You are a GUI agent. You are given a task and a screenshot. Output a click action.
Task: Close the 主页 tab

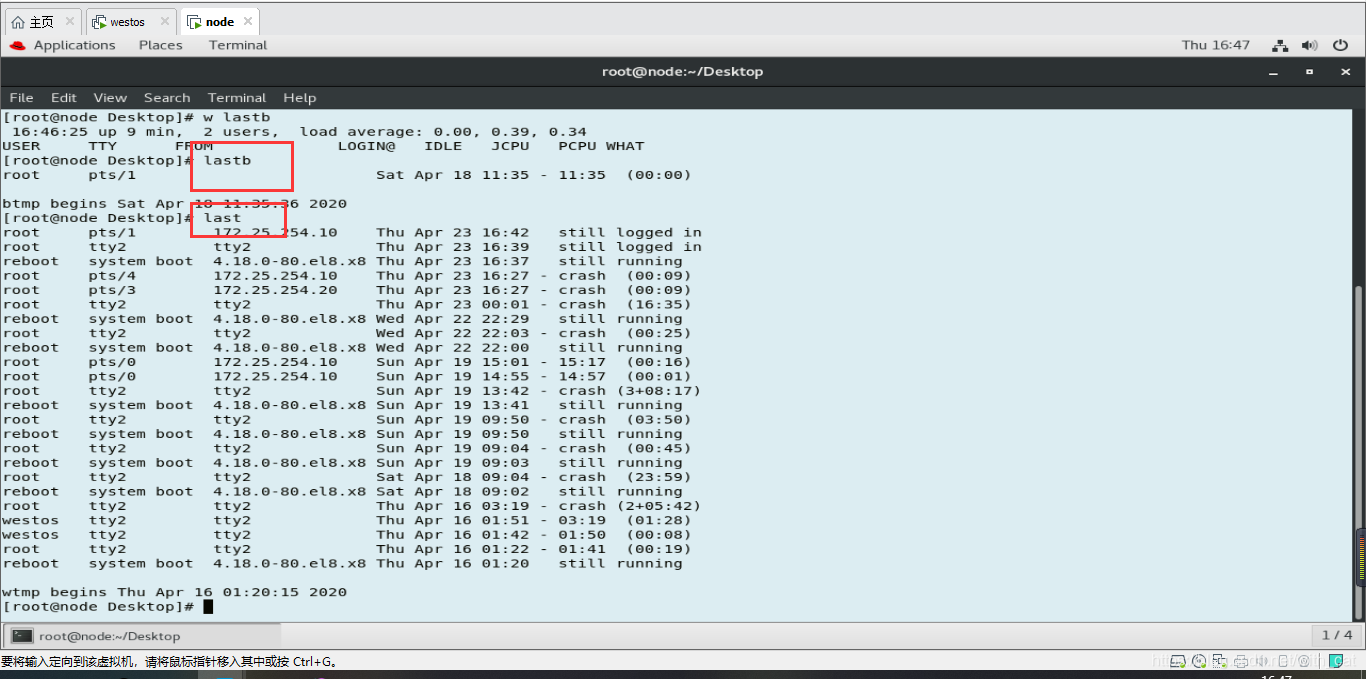[x=69, y=21]
